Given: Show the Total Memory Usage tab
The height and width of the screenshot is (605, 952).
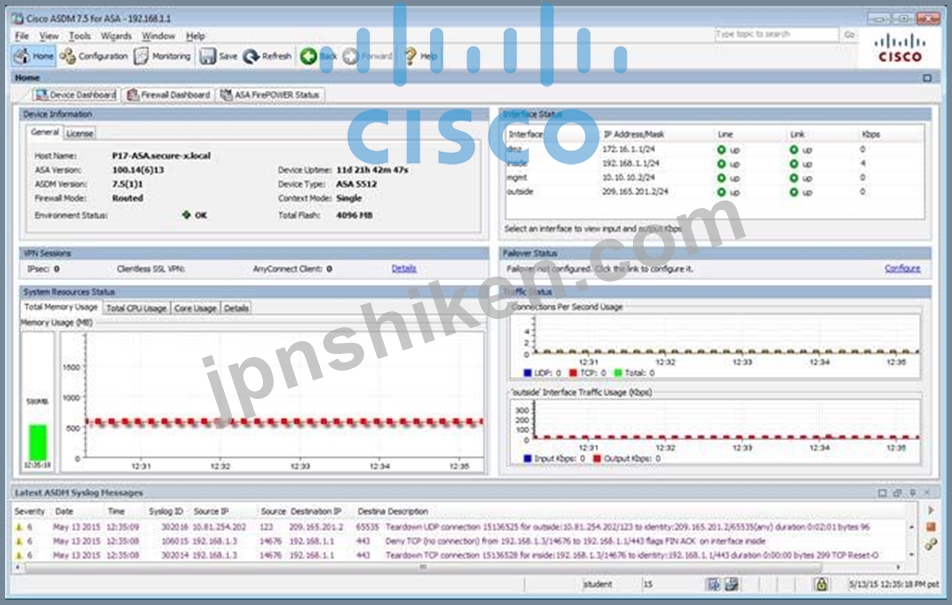Looking at the screenshot, I should pyautogui.click(x=61, y=307).
